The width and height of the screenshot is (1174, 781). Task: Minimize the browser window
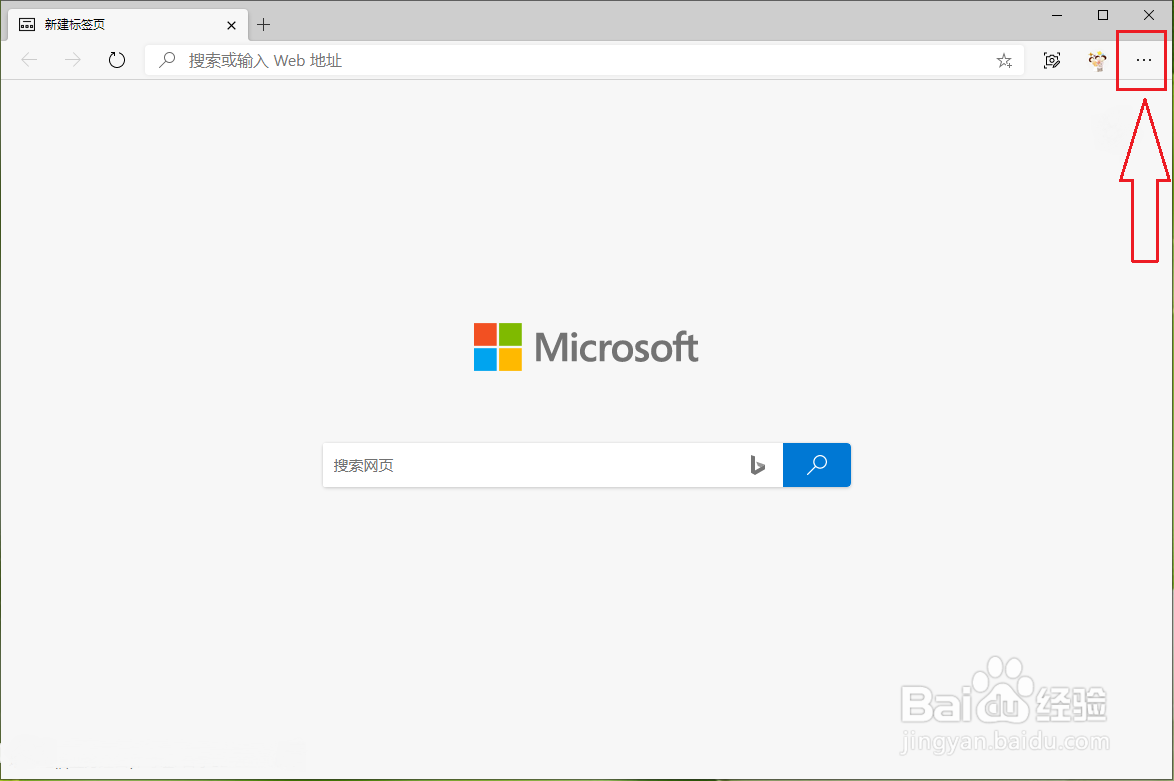(x=1057, y=15)
